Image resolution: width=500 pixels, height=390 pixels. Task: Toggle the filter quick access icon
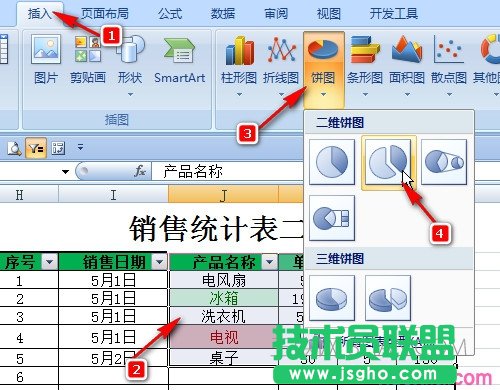point(36,148)
